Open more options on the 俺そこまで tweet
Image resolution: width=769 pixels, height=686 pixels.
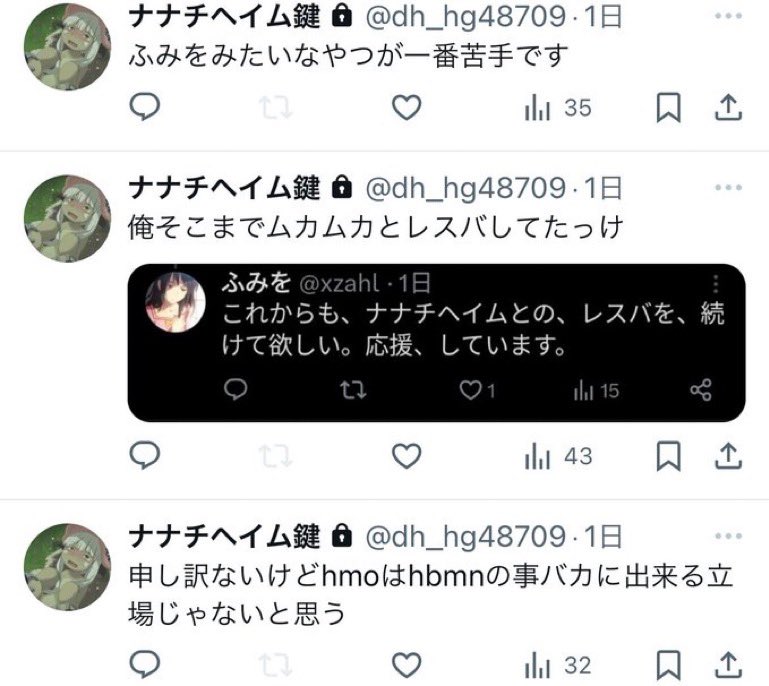coord(728,187)
